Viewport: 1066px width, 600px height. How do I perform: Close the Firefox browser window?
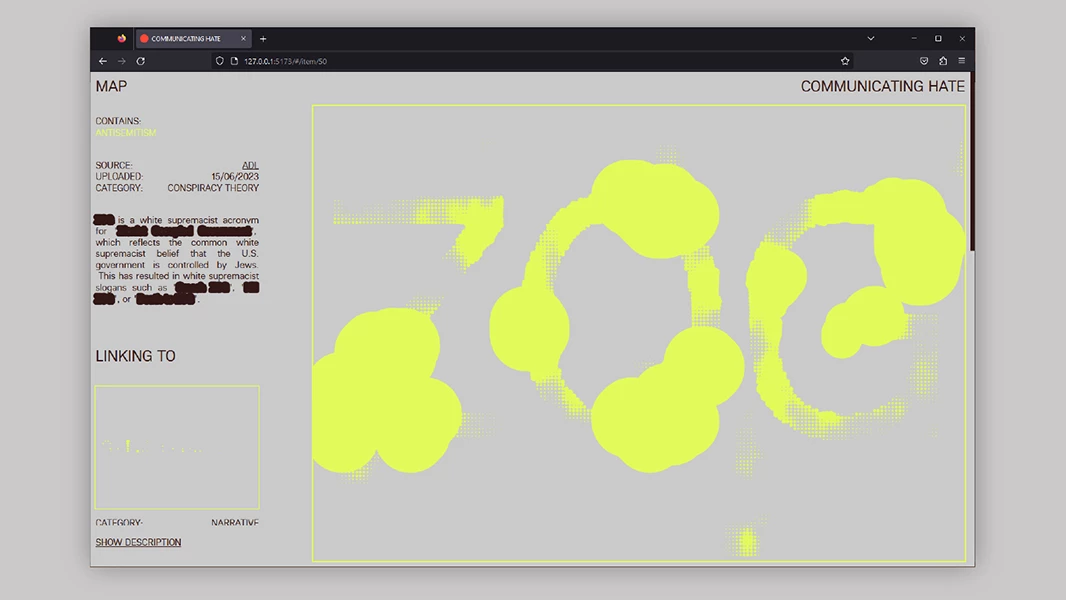pyautogui.click(x=962, y=39)
